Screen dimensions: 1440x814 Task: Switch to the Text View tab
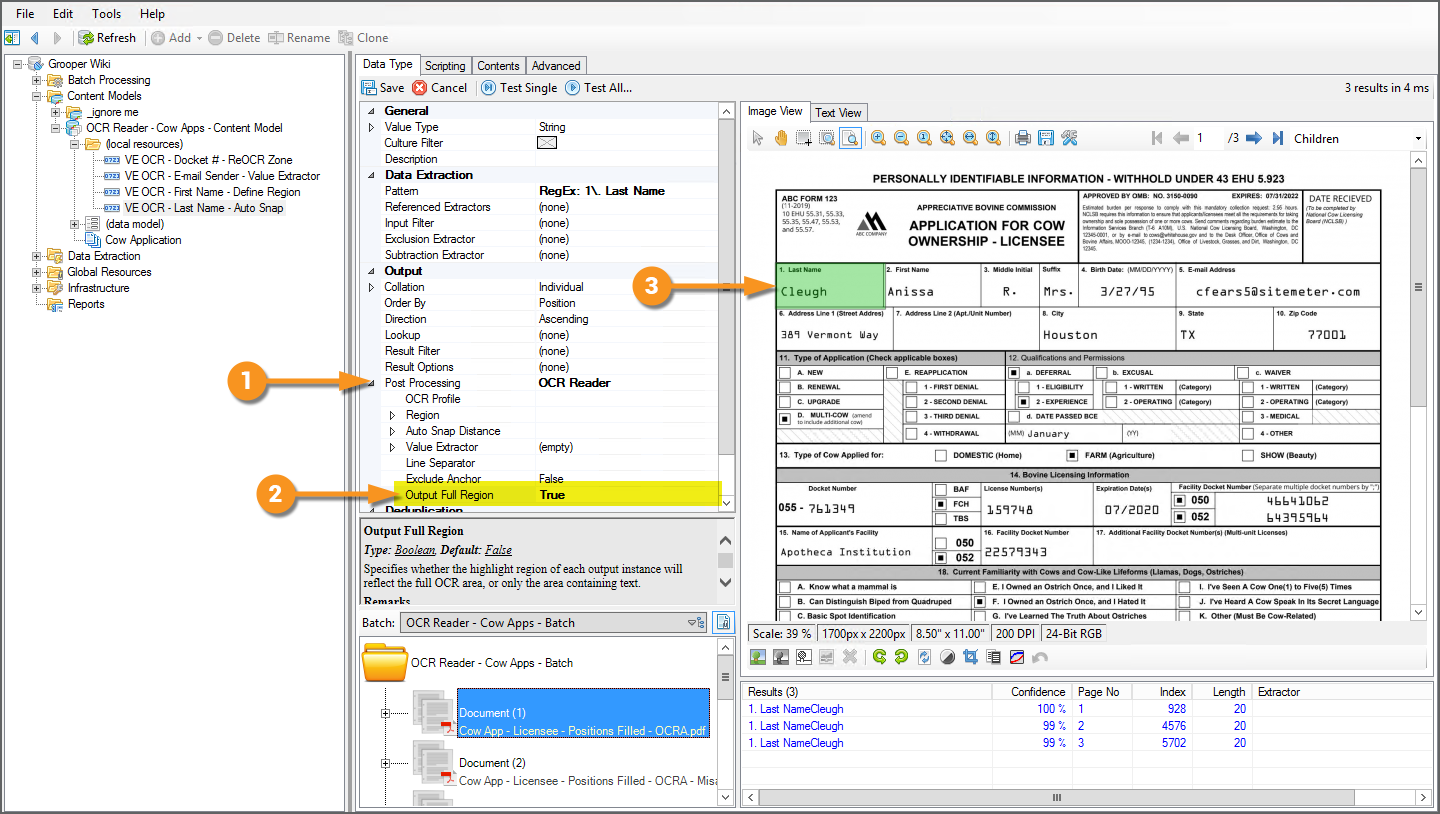838,112
